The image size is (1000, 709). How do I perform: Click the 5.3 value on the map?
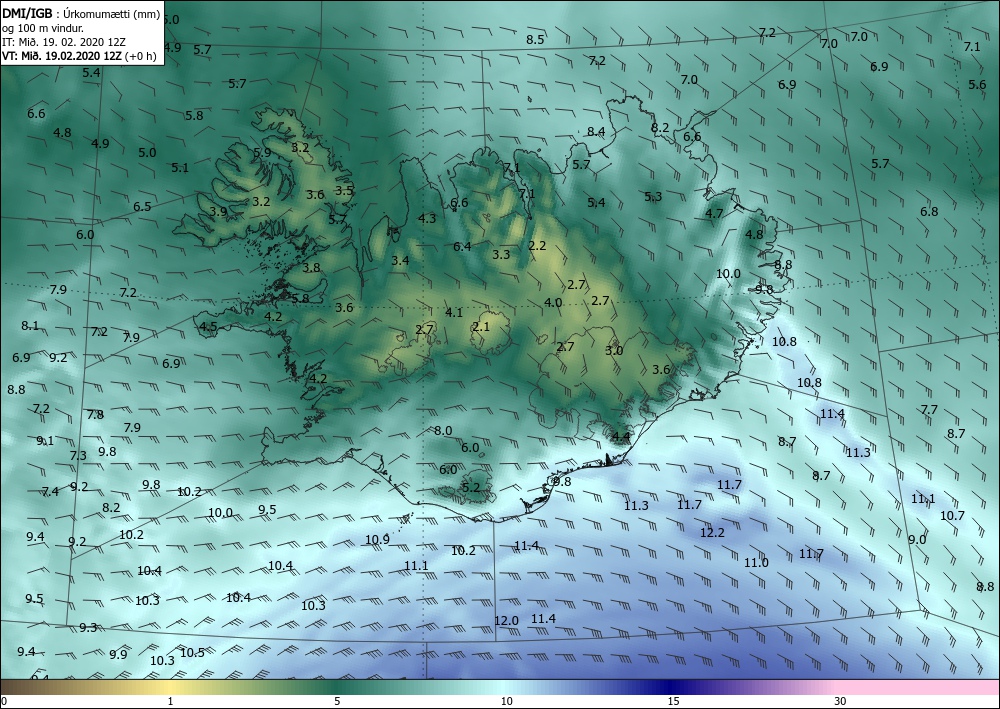click(x=653, y=197)
